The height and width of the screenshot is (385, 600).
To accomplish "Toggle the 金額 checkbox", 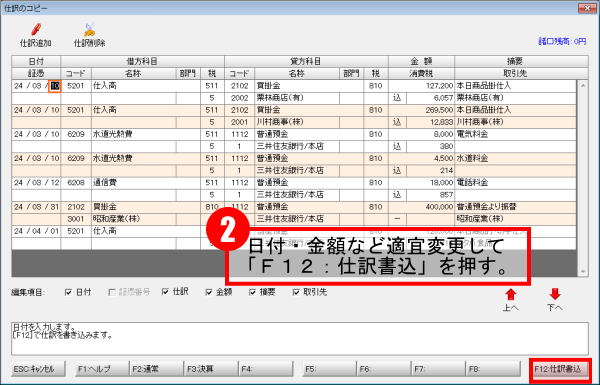I will 209,292.
